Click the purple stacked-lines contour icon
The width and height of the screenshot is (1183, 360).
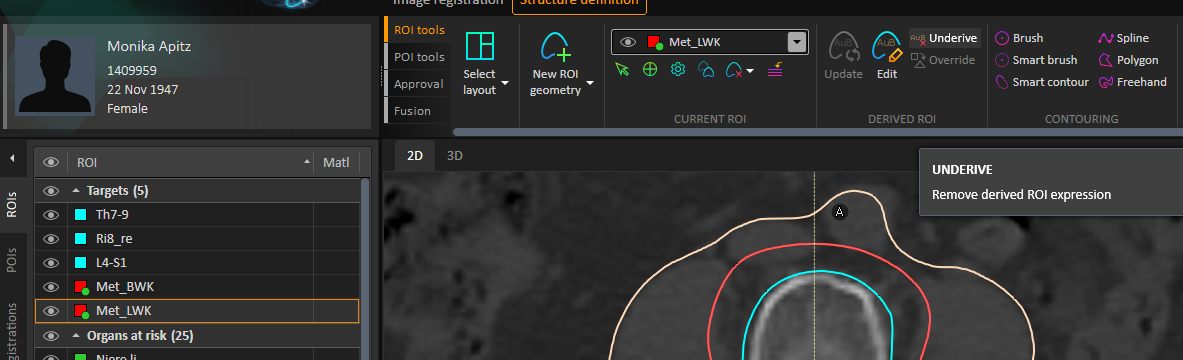(775, 70)
